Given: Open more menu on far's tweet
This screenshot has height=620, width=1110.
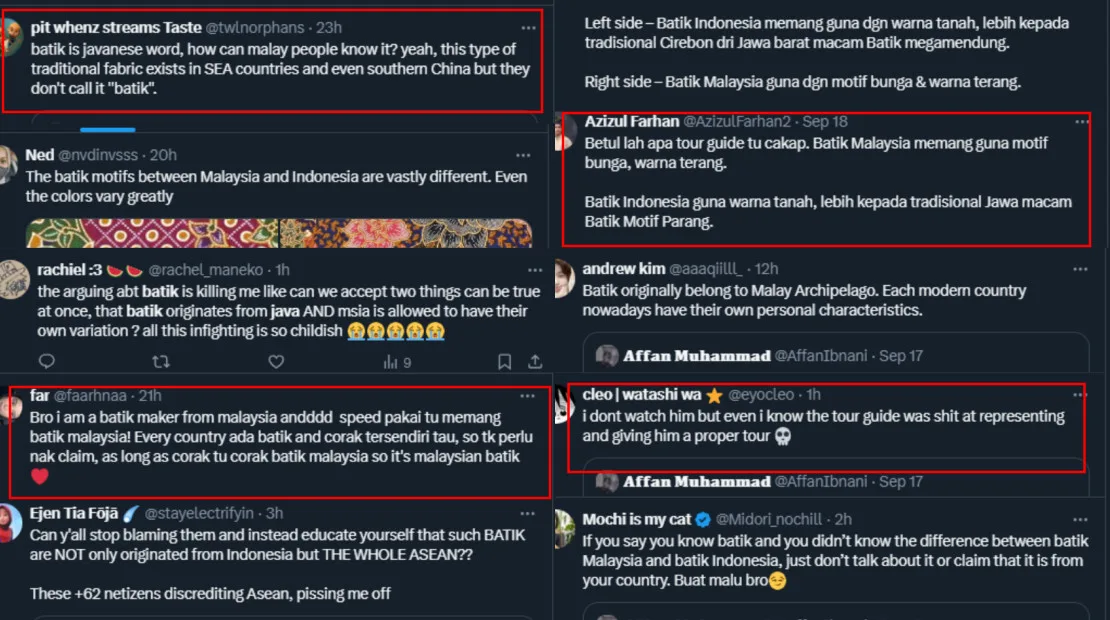Looking at the screenshot, I should [x=527, y=396].
